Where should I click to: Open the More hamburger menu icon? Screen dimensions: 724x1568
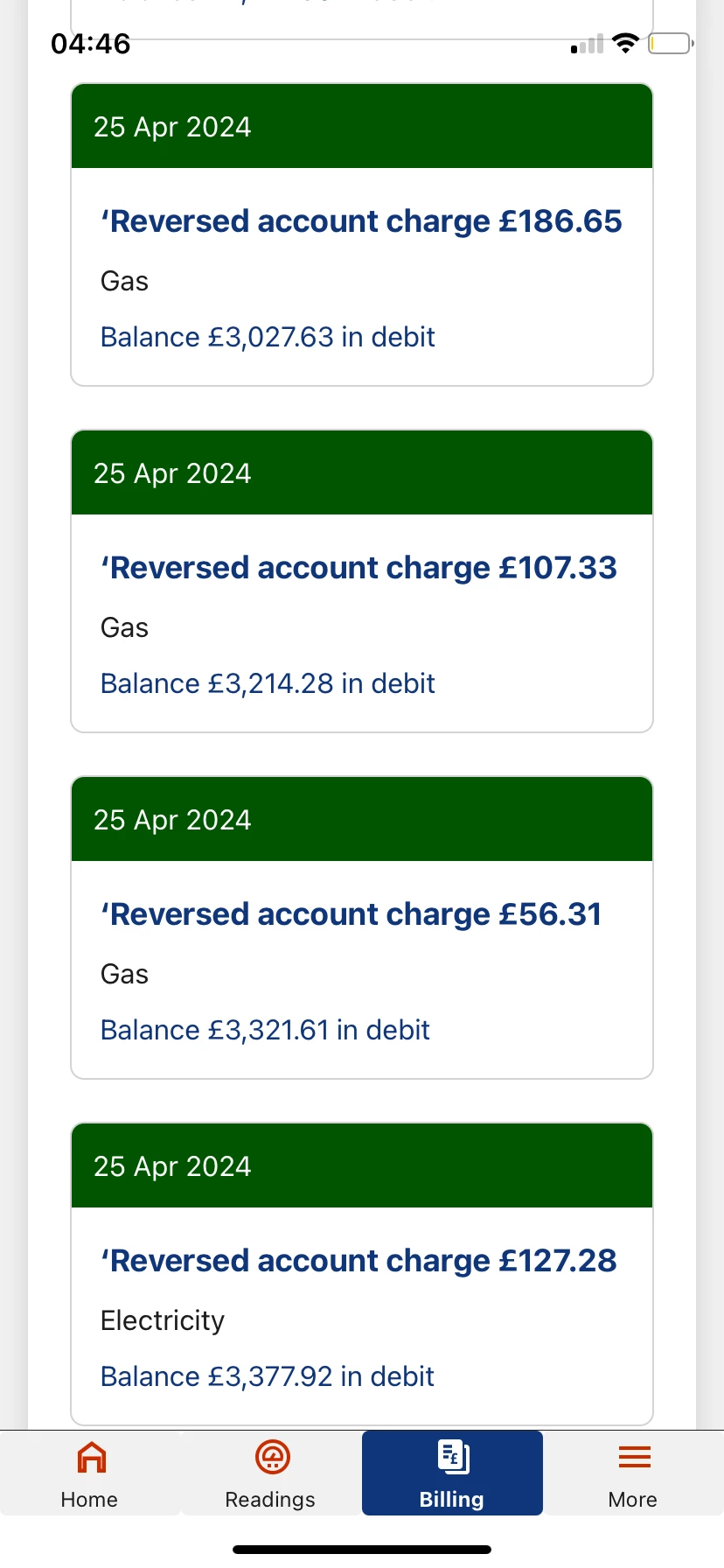634,1457
